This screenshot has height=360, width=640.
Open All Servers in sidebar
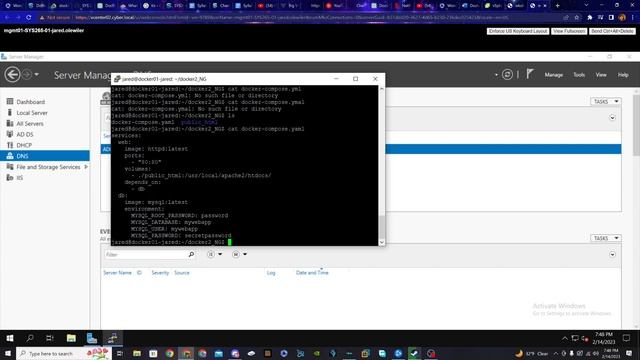coord(30,123)
